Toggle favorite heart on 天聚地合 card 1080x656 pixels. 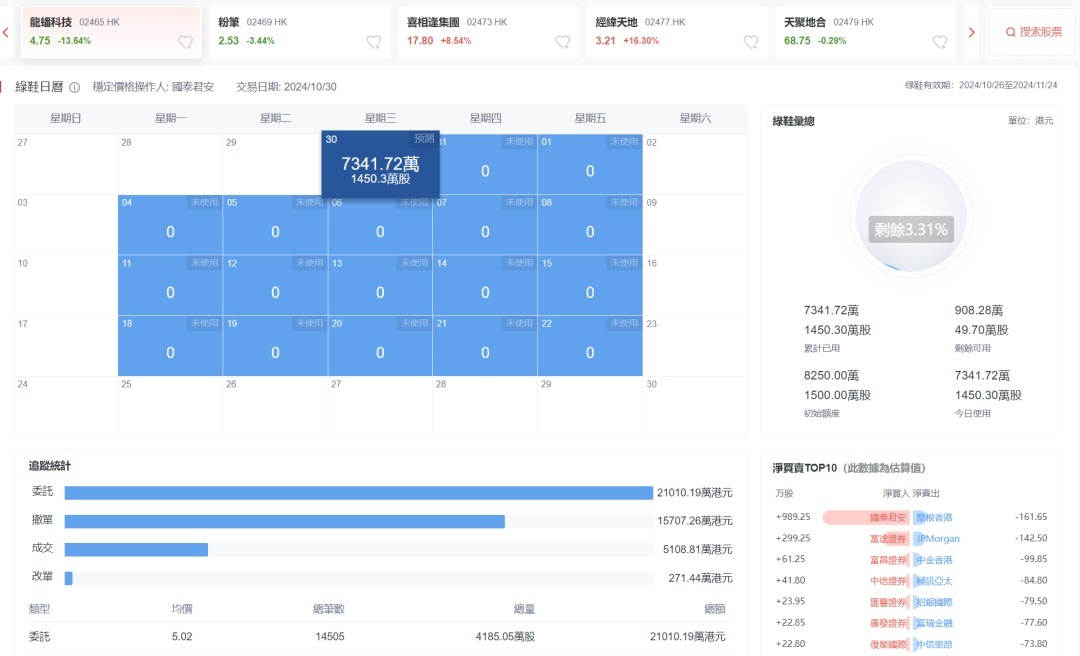(940, 42)
